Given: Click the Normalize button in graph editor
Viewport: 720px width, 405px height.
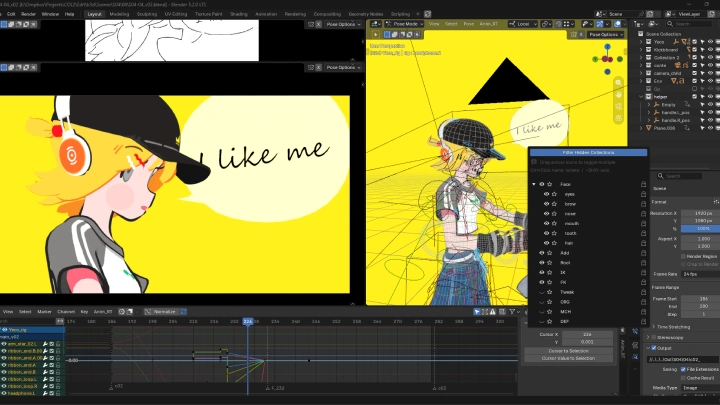Looking at the screenshot, I should pyautogui.click(x=161, y=312).
